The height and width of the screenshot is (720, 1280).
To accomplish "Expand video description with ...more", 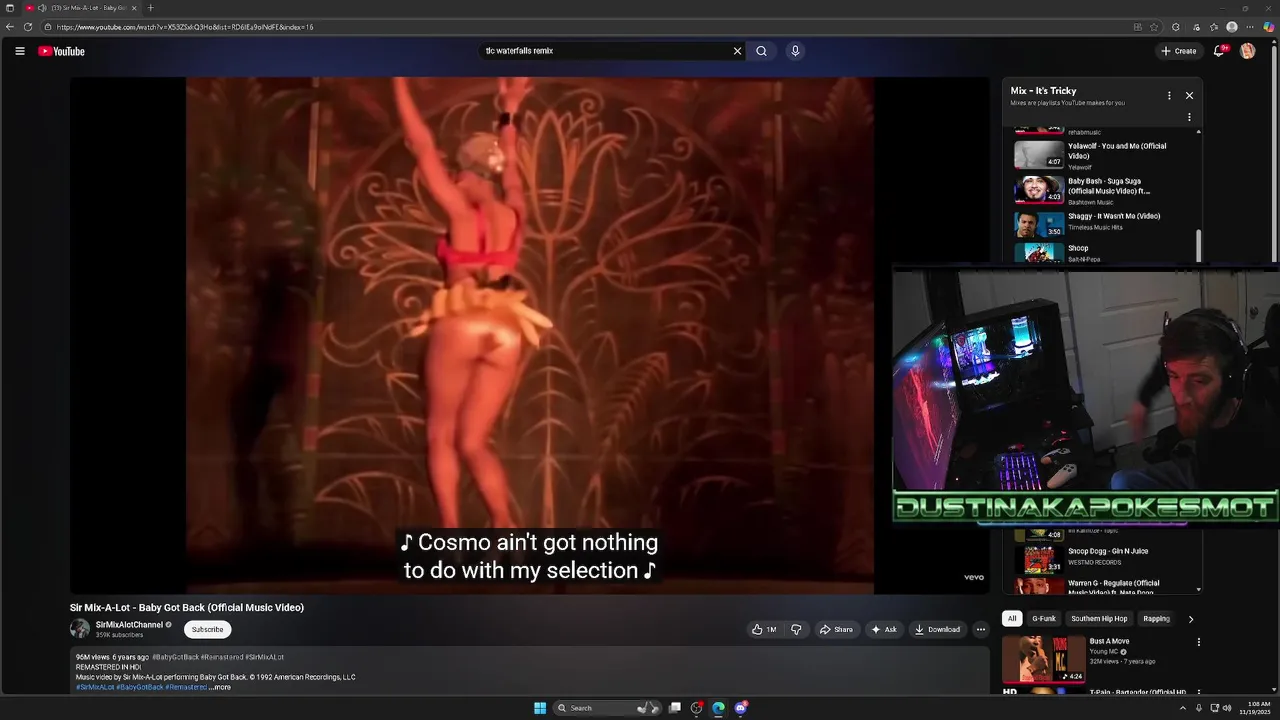I will point(221,687).
